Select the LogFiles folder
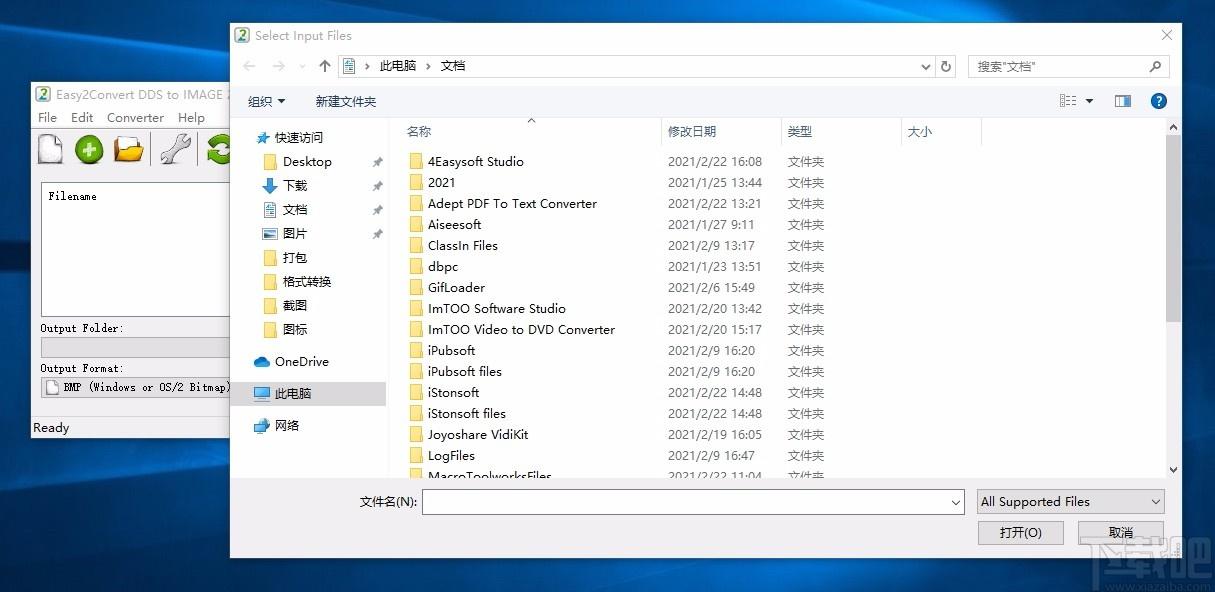1215x592 pixels. [x=451, y=455]
